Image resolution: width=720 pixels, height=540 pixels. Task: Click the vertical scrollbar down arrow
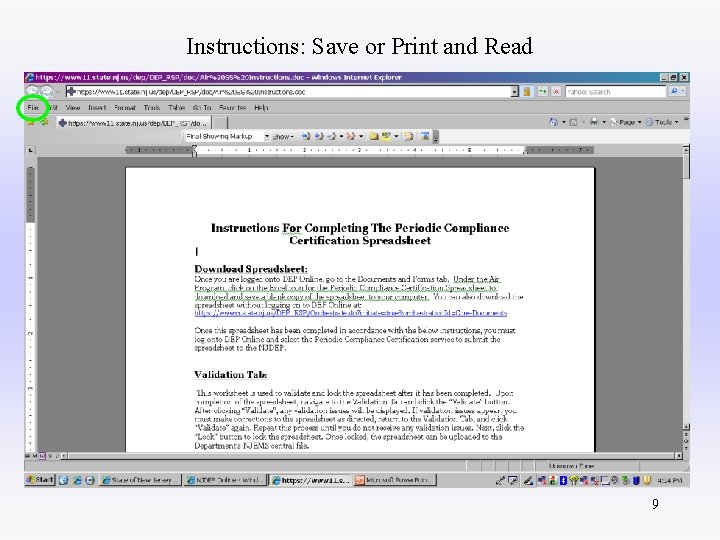click(686, 427)
